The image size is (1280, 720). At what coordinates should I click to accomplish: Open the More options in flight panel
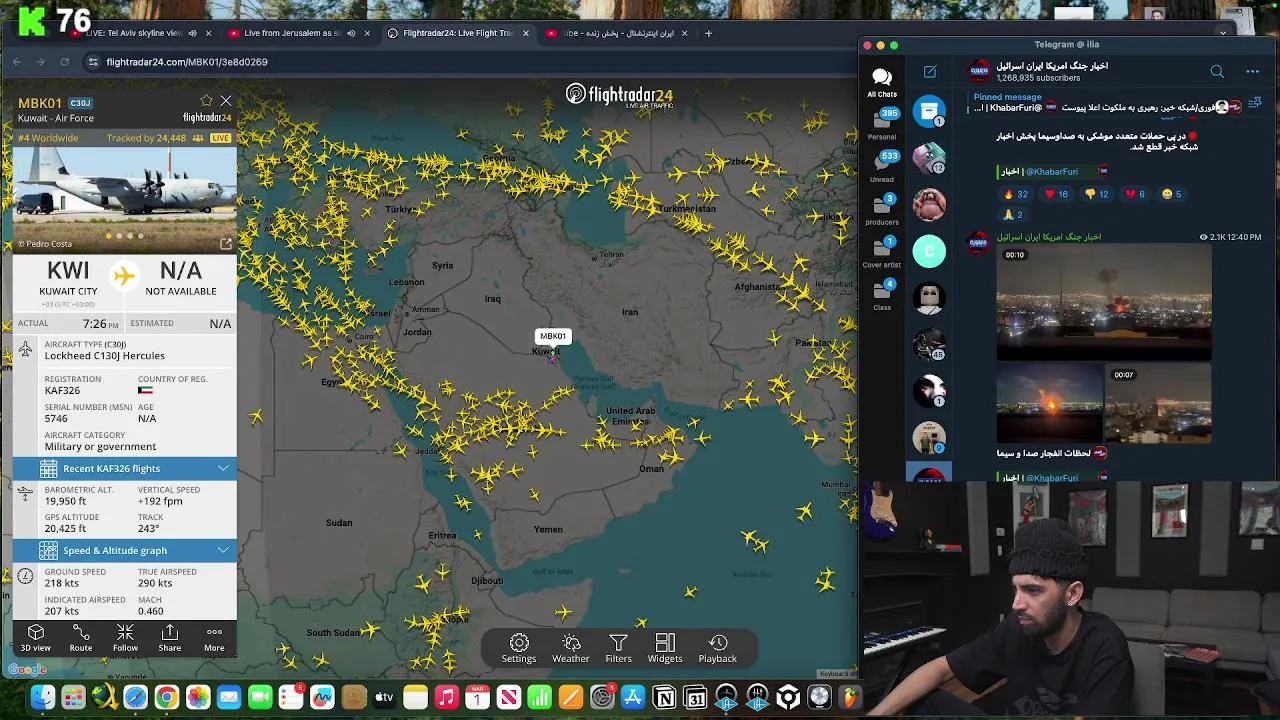[214, 638]
